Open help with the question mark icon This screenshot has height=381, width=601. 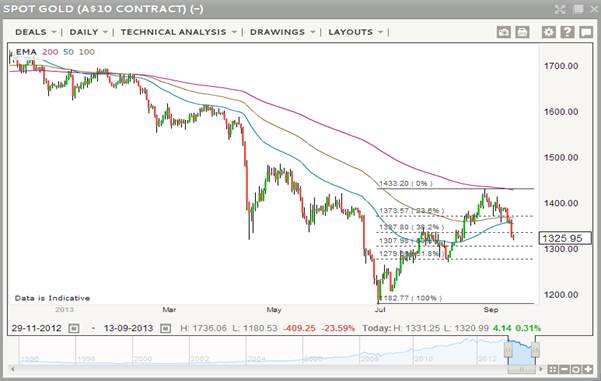click(567, 32)
